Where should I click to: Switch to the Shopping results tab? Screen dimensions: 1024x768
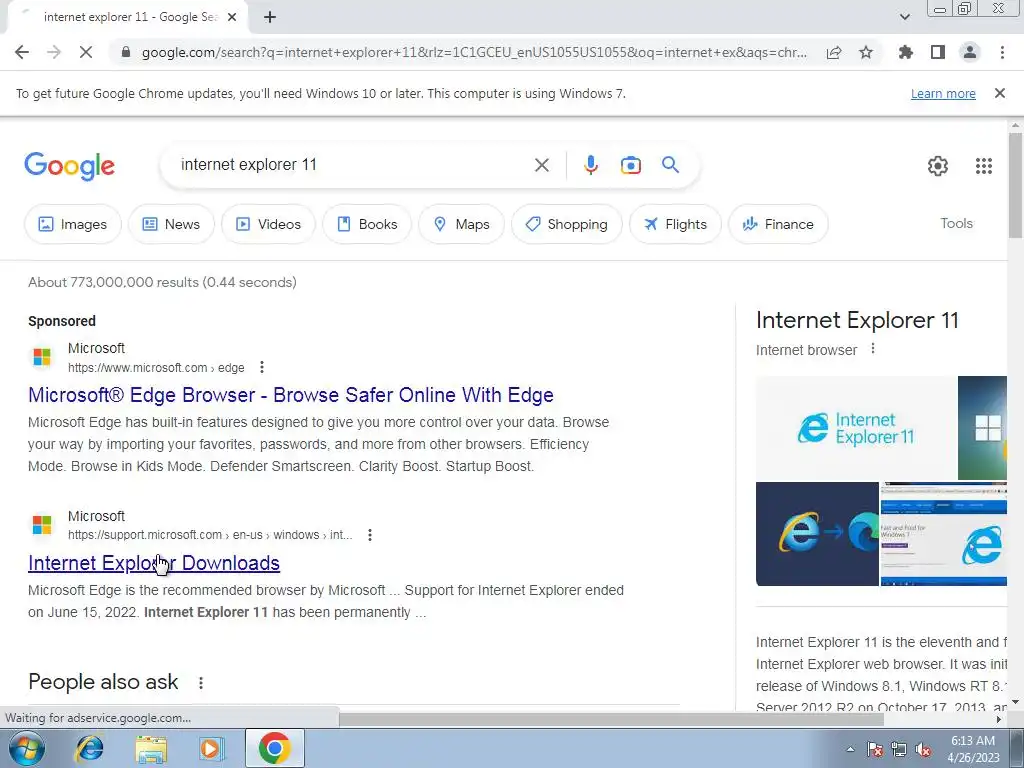click(x=566, y=224)
